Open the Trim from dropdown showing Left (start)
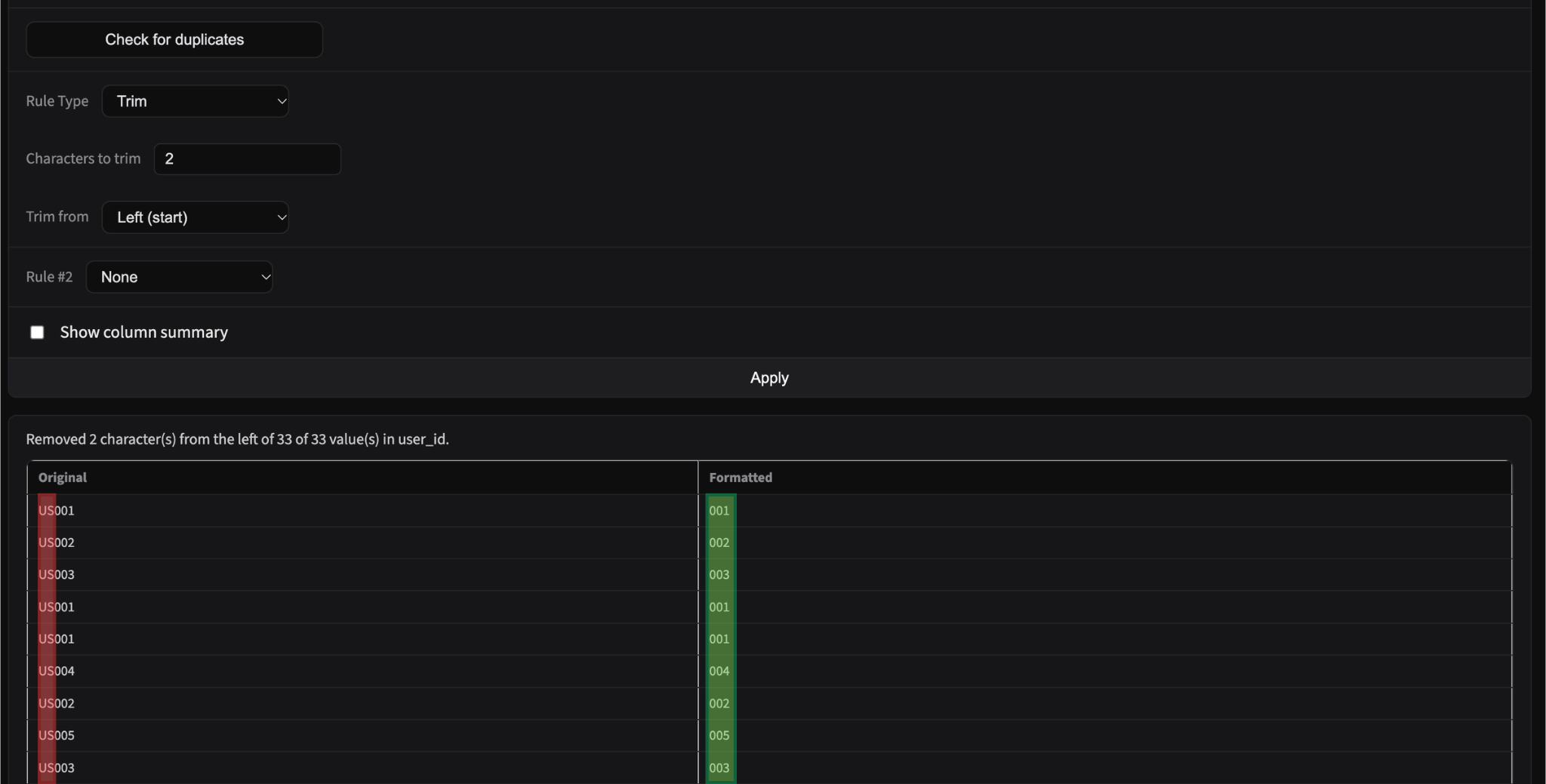 pyautogui.click(x=196, y=217)
